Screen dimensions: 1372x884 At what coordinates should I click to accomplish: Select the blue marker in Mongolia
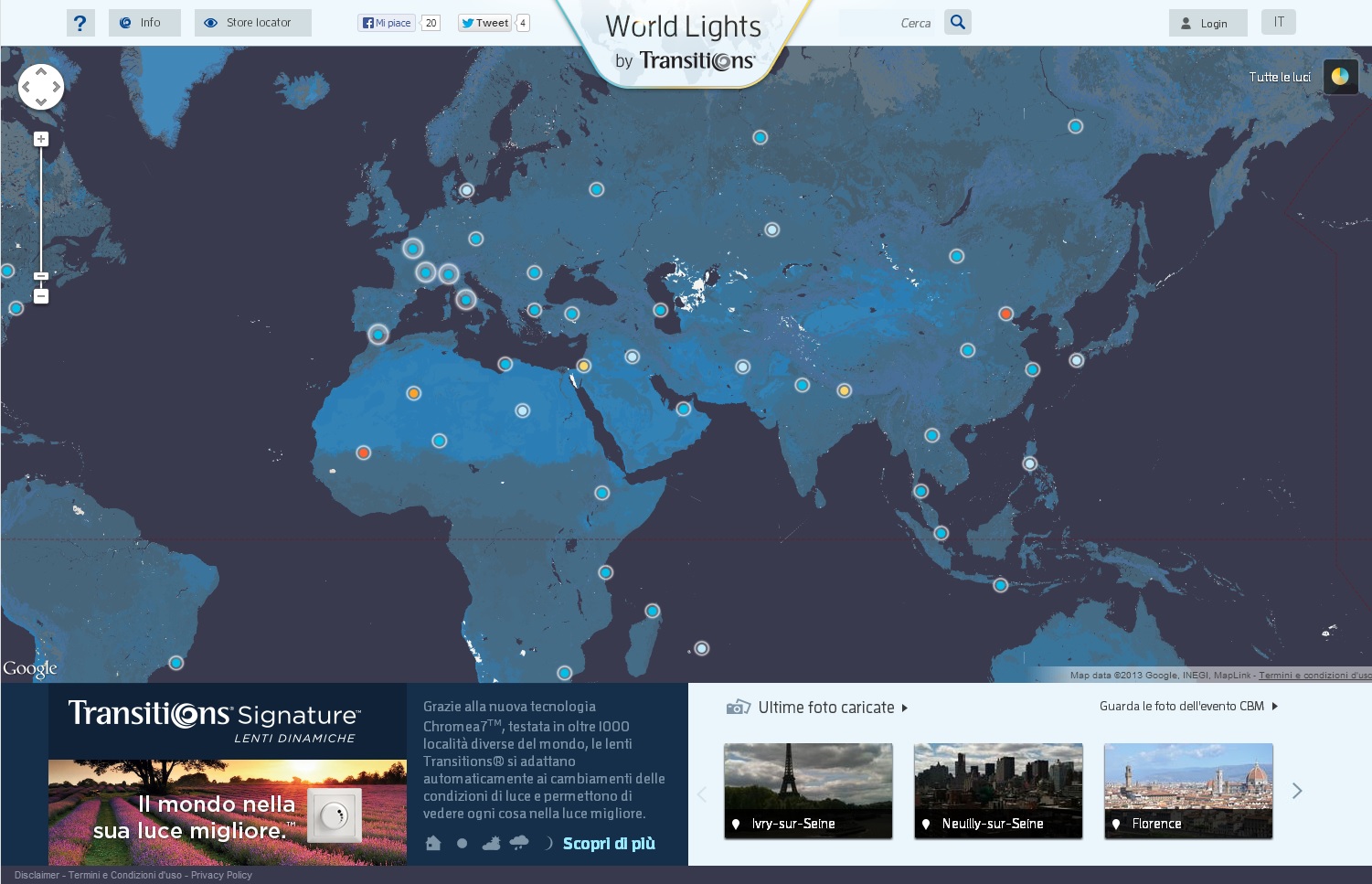[x=956, y=256]
